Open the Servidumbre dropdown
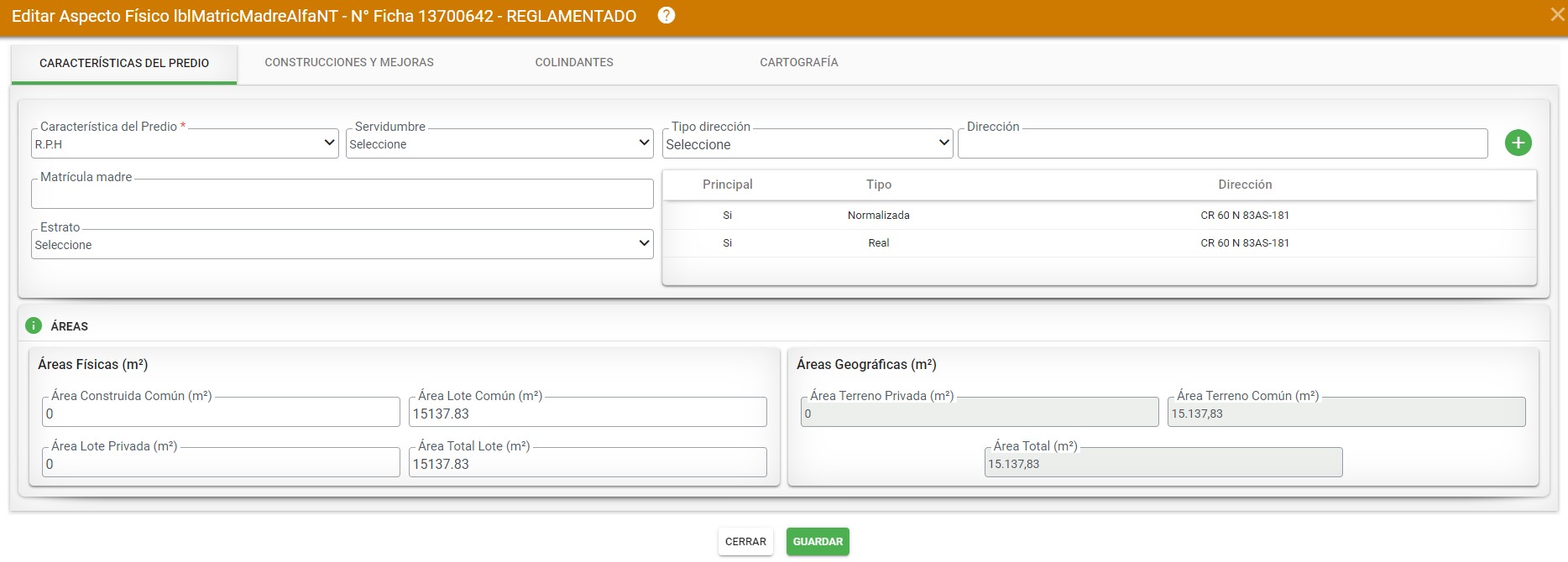Screen dimensions: 1568x562 point(499,143)
